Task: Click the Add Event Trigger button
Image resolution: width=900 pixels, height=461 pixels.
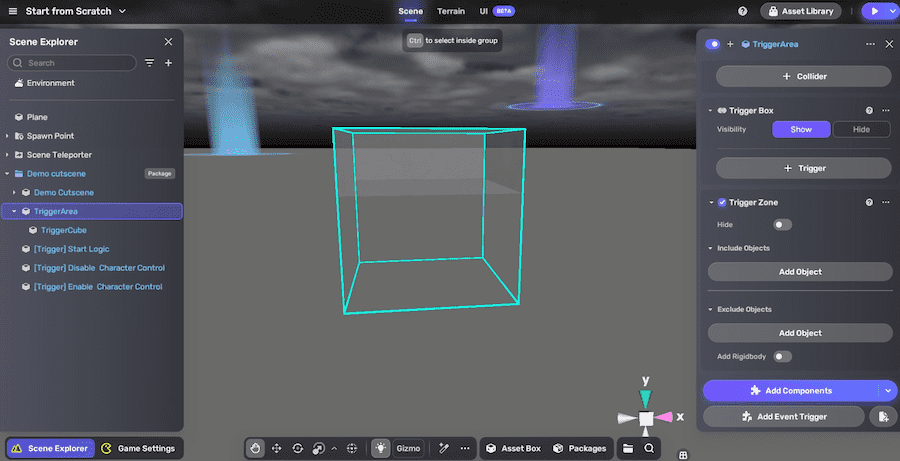Action: pos(784,416)
